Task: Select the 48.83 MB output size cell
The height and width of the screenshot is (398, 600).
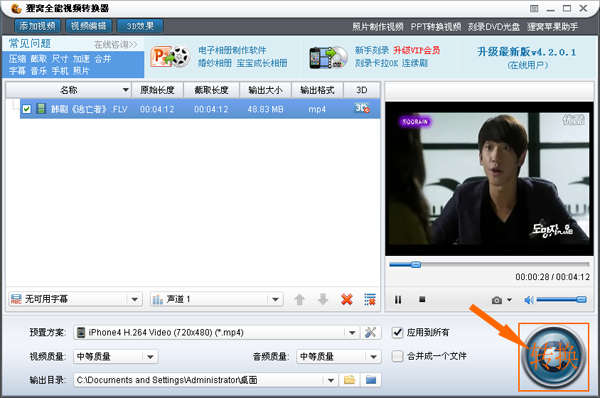Action: pyautogui.click(x=266, y=109)
